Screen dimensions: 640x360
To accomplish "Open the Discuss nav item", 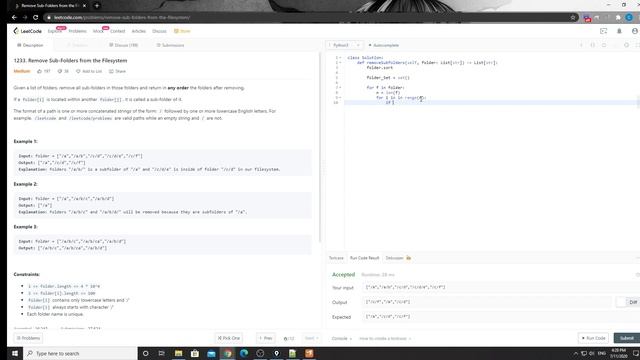I will (159, 31).
